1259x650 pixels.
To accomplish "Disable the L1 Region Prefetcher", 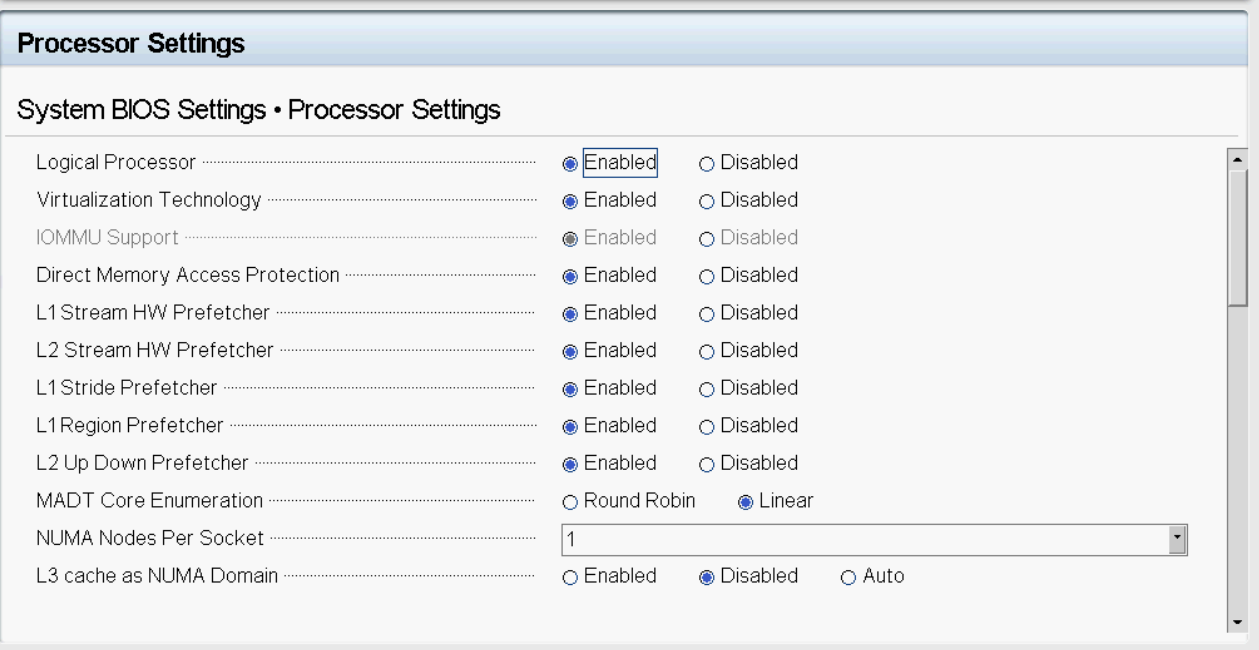I will 707,426.
